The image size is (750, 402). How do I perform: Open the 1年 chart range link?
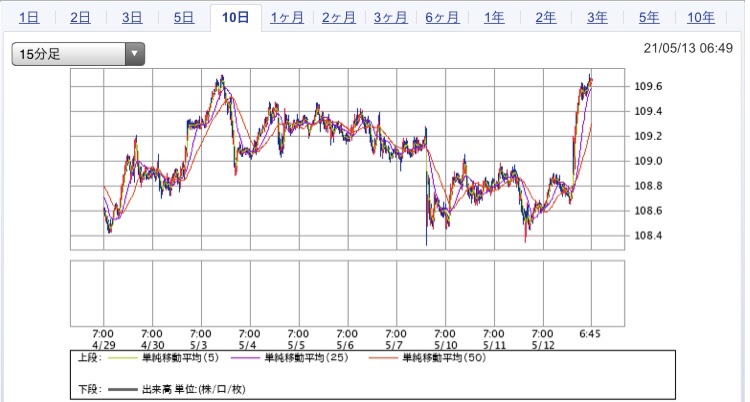coord(494,18)
